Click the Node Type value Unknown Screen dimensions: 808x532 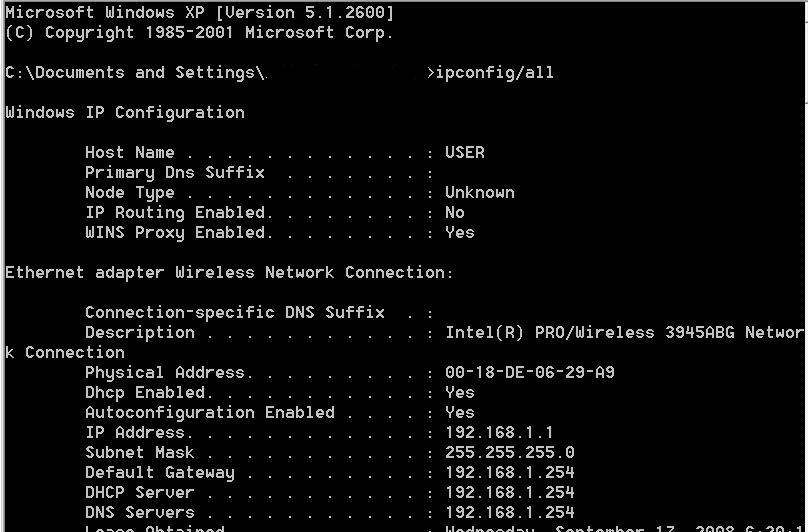[x=480, y=192]
